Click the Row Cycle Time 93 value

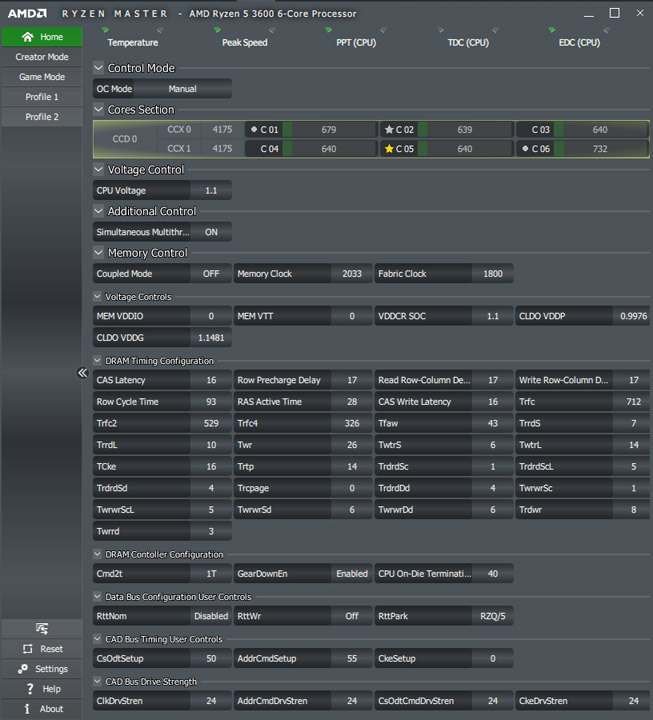(x=211, y=402)
